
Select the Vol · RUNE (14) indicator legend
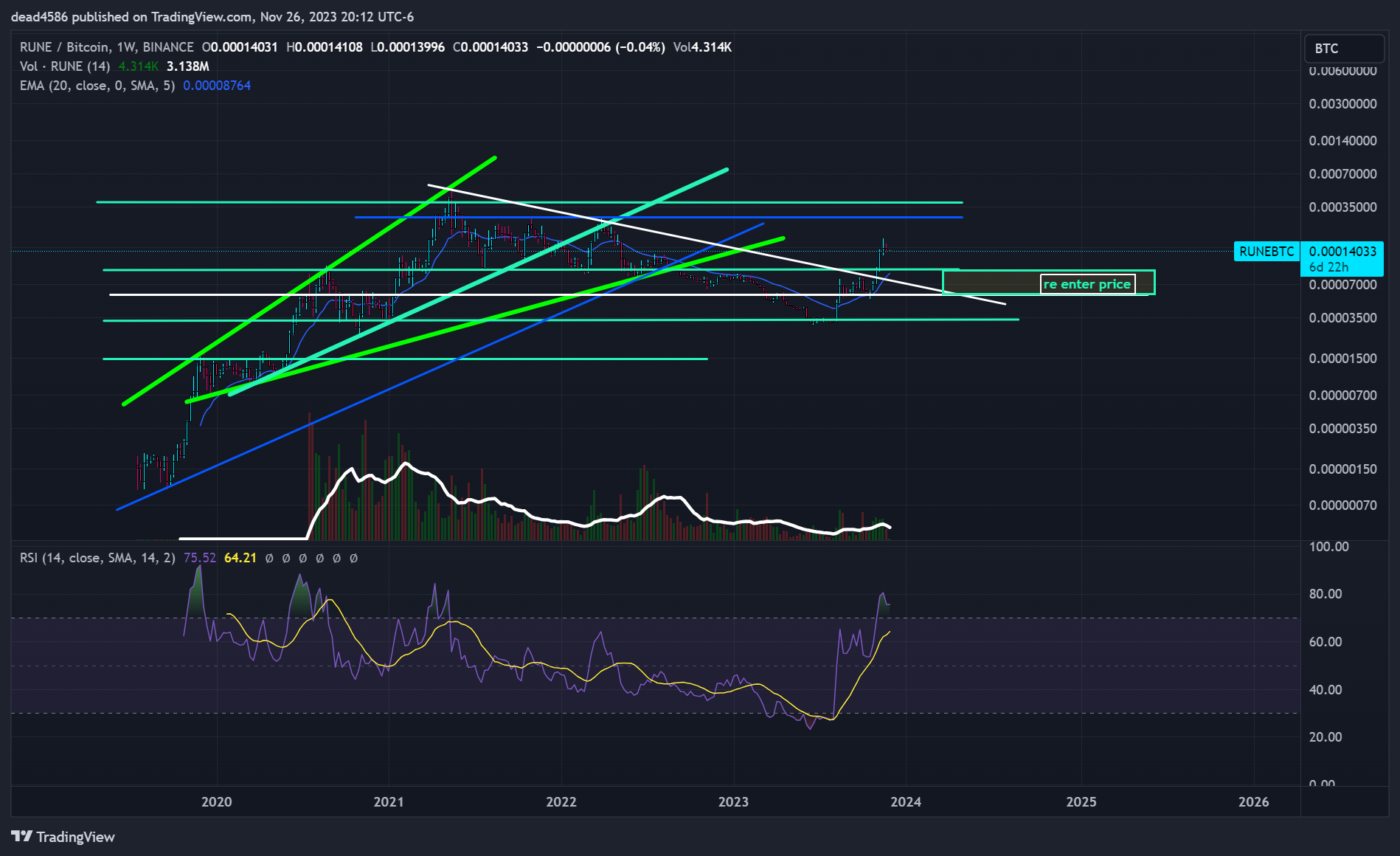pos(65,66)
